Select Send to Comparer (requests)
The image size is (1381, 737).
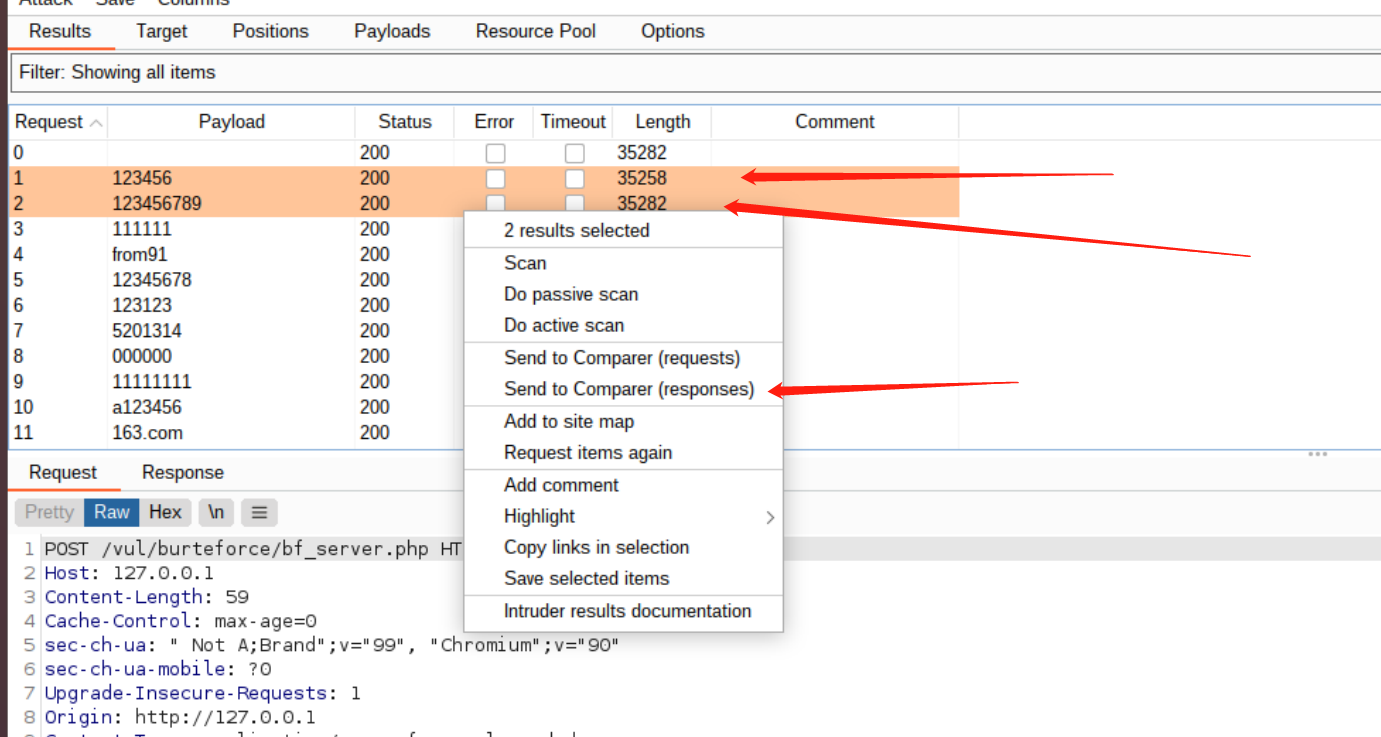(623, 358)
